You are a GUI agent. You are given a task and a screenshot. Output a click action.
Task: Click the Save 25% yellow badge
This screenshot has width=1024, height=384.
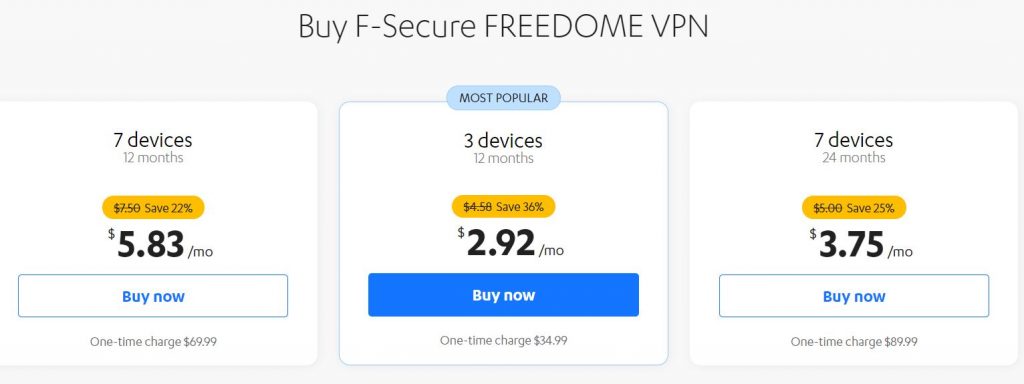point(854,208)
